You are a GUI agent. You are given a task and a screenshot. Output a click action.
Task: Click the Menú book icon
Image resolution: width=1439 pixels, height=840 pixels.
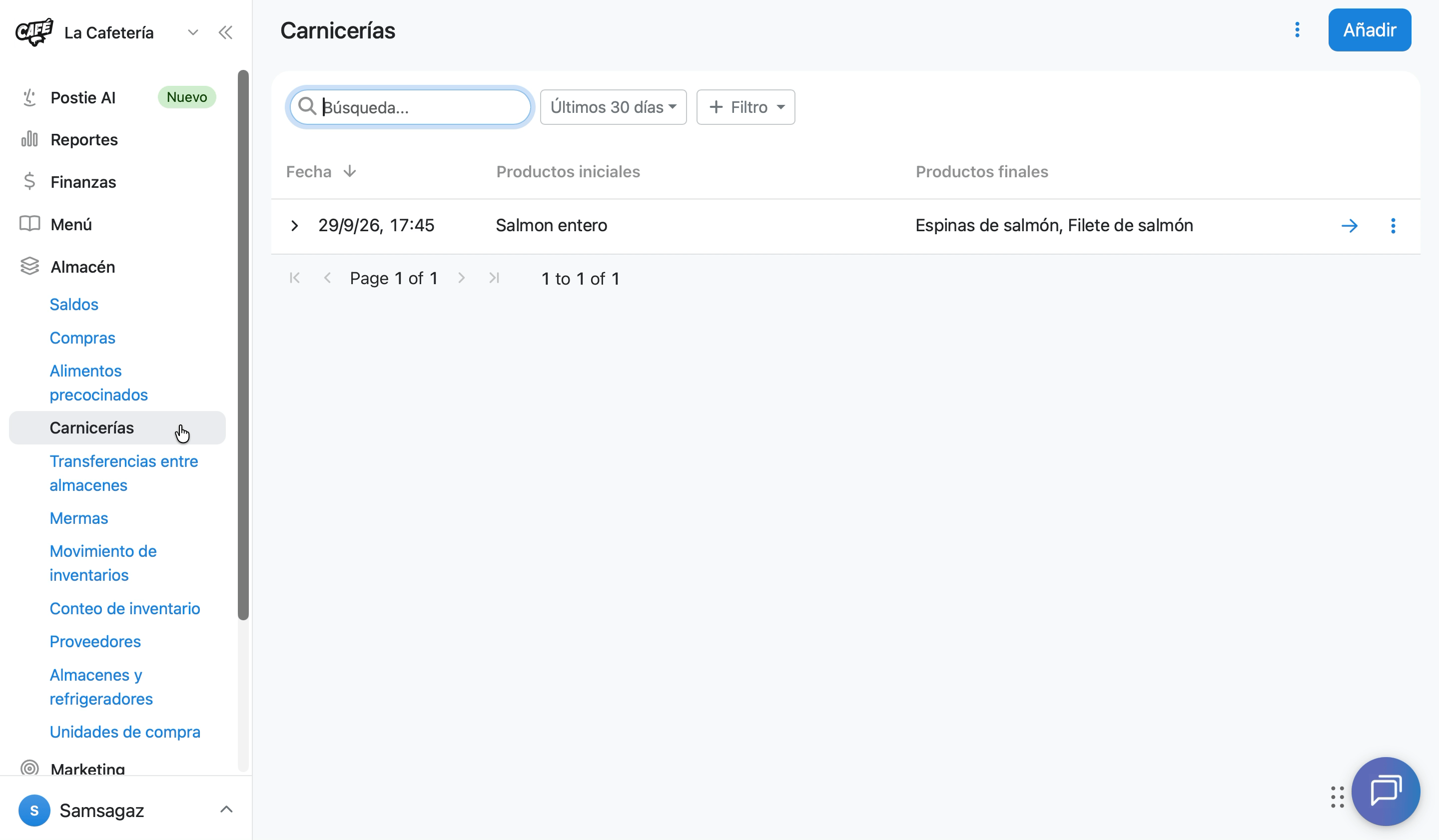point(29,224)
